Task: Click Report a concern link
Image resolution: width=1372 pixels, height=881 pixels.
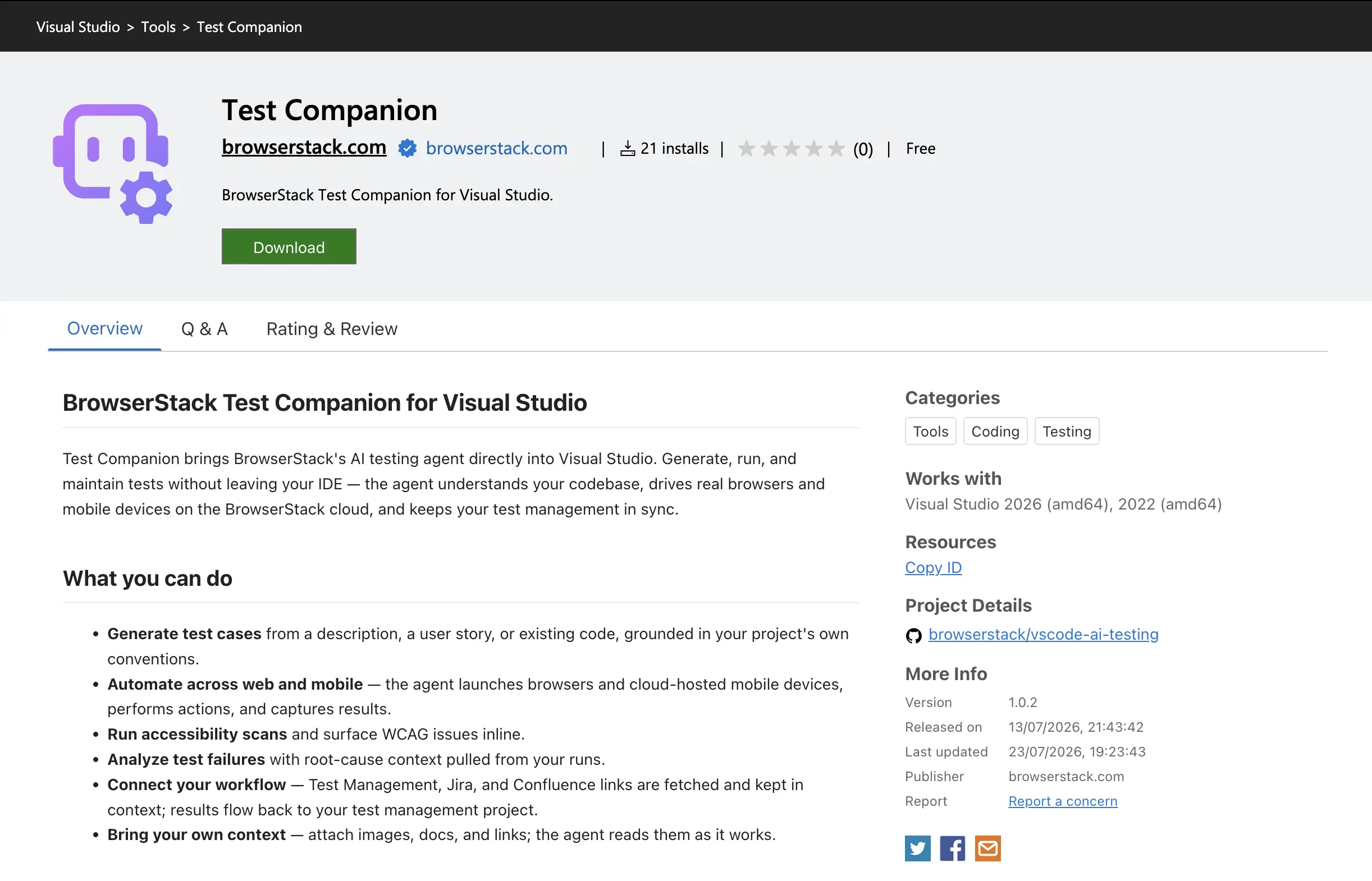Action: (x=1063, y=801)
